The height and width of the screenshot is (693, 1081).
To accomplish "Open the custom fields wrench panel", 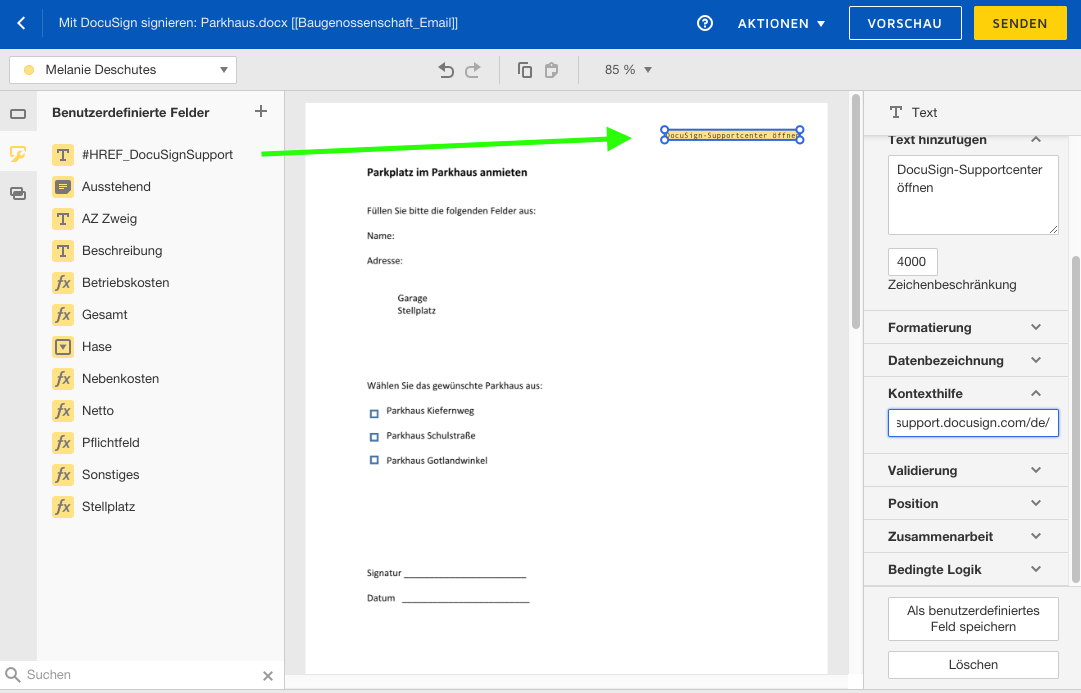I will coord(18,155).
